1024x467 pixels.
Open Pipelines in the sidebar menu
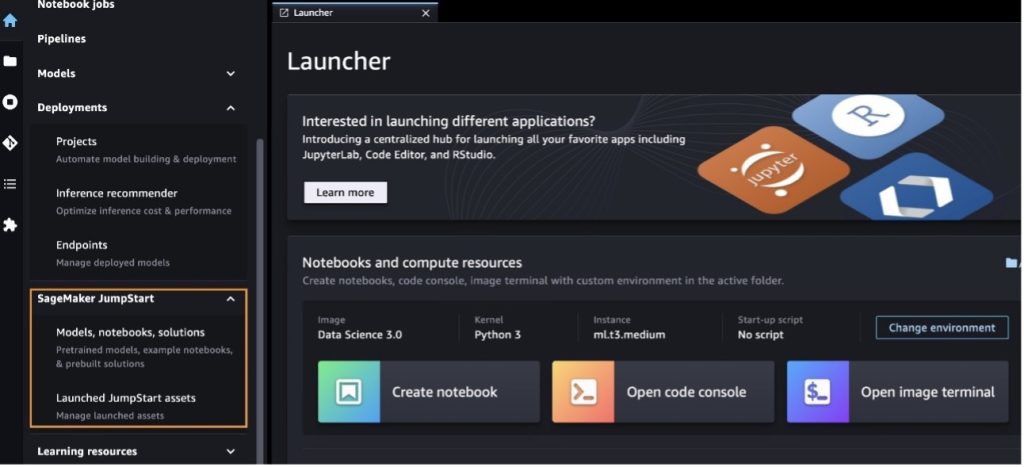[61, 39]
